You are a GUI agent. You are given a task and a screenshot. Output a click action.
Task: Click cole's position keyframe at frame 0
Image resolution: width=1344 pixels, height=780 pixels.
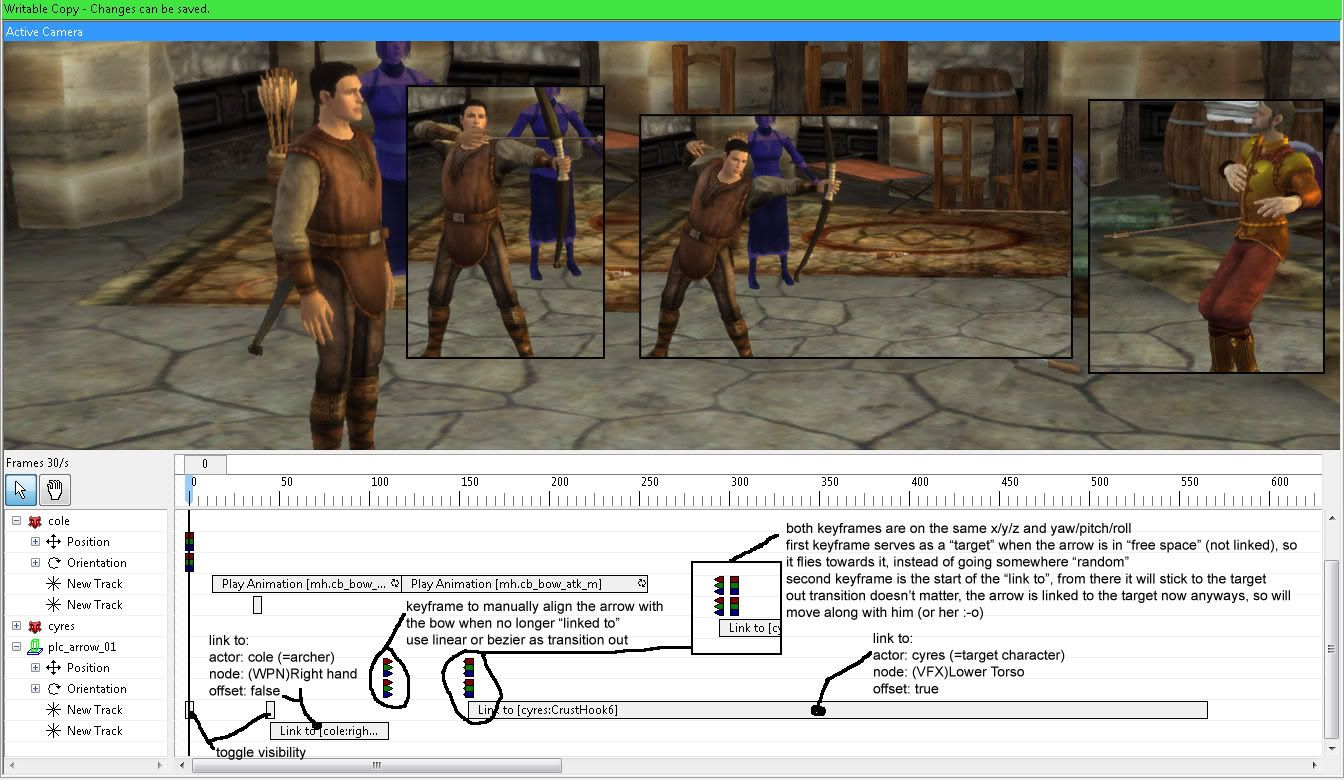pyautogui.click(x=189, y=541)
